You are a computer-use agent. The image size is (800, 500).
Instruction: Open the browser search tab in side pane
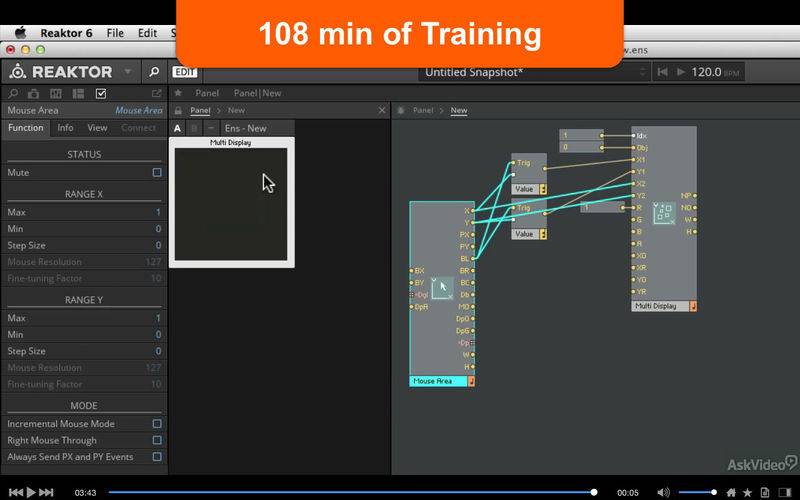(x=13, y=93)
